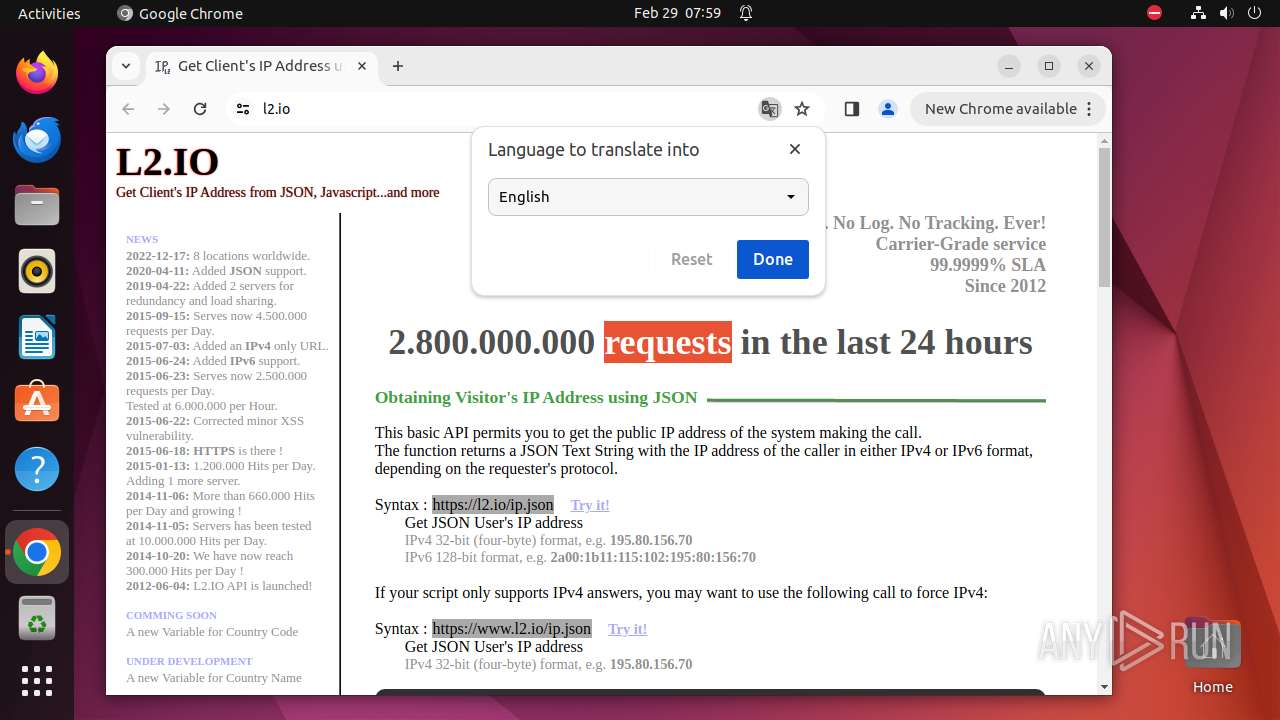This screenshot has width=1280, height=720.
Task: Click scrollbar down arrow
Action: pyautogui.click(x=1104, y=687)
